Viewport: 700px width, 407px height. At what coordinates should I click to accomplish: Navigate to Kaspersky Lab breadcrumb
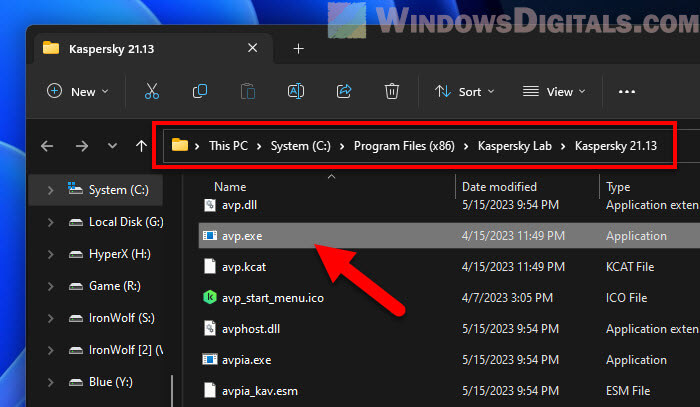[515, 146]
